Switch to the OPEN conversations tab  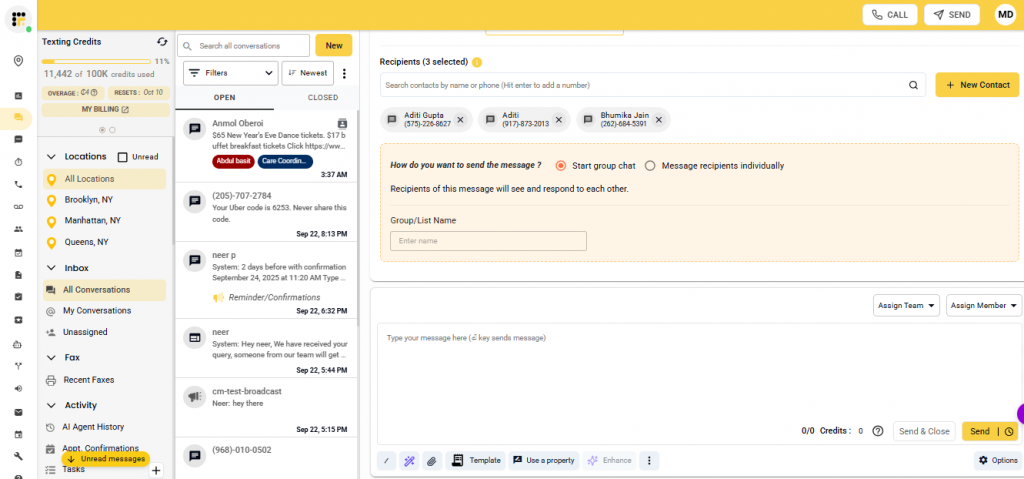pos(225,98)
